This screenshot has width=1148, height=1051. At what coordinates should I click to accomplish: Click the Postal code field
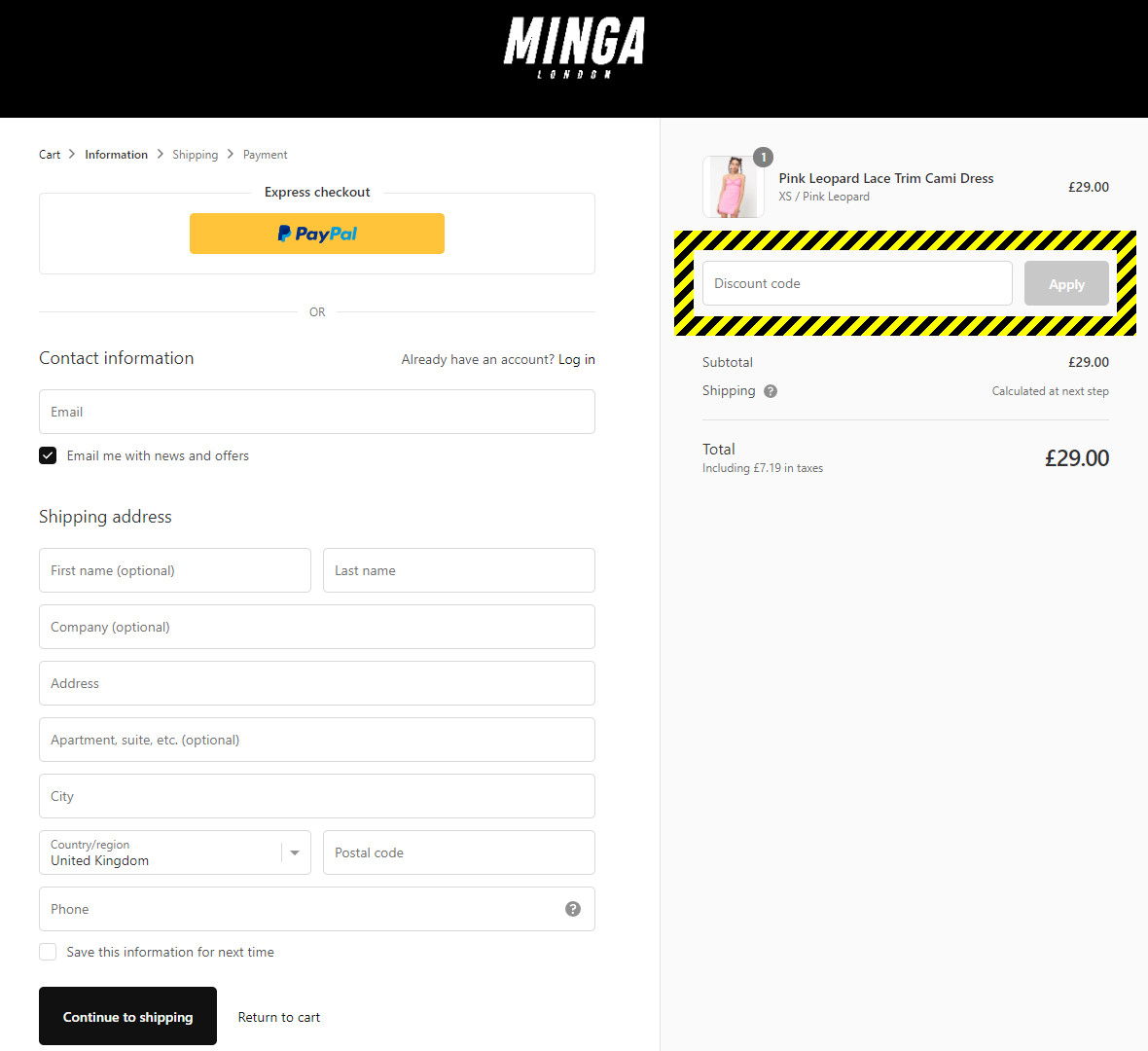pos(458,852)
